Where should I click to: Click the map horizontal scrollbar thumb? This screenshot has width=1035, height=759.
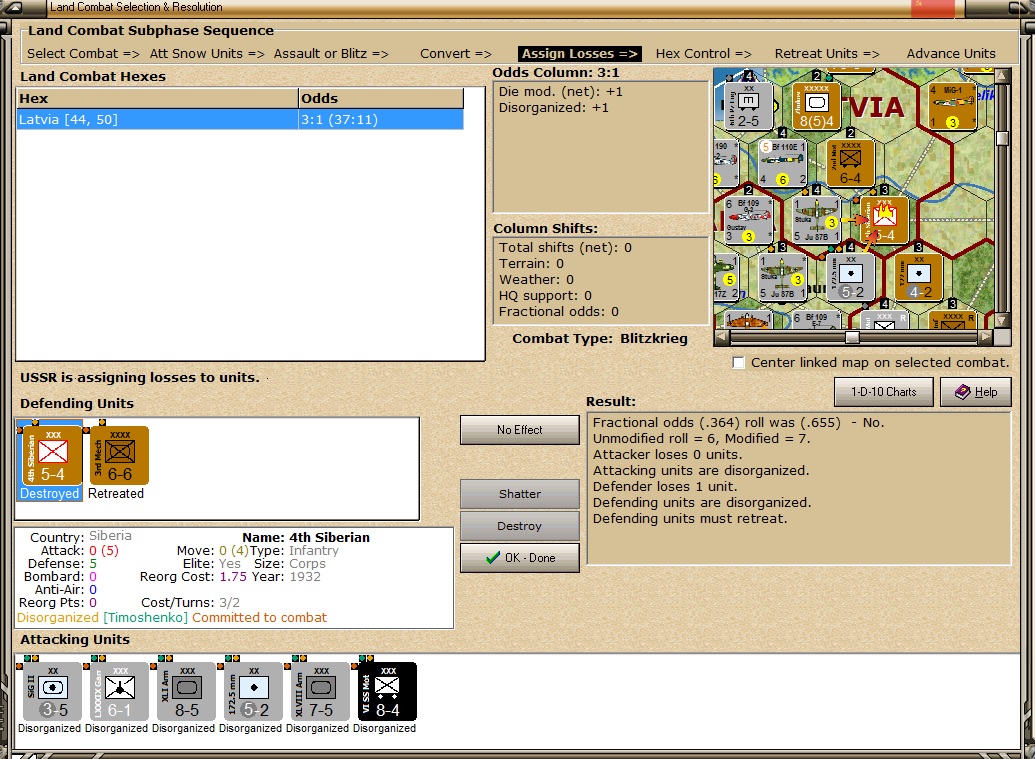point(852,337)
